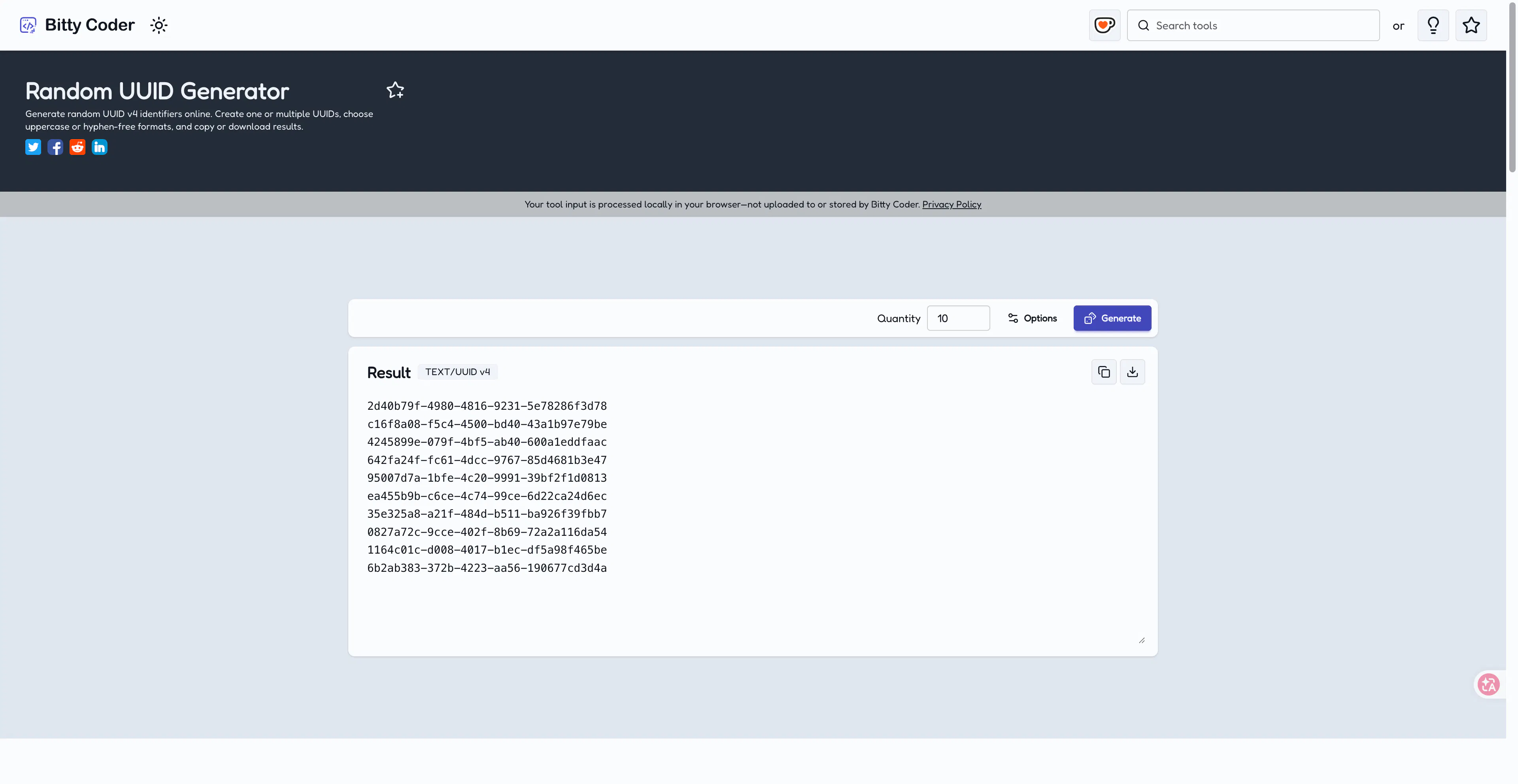This screenshot has width=1518, height=784.
Task: Click UUID 642fa24f-fc61-4dcc-9767-85d4681b3e47
Action: 487,460
